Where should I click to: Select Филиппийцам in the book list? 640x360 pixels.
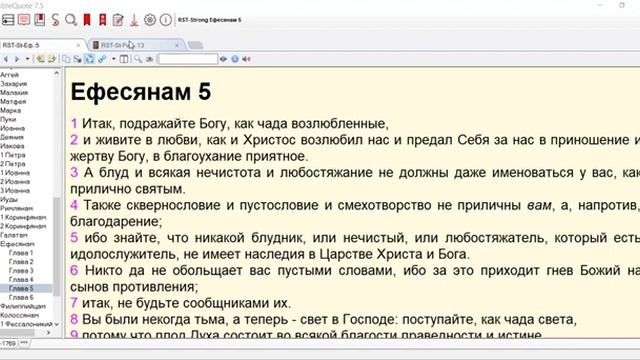[23, 307]
